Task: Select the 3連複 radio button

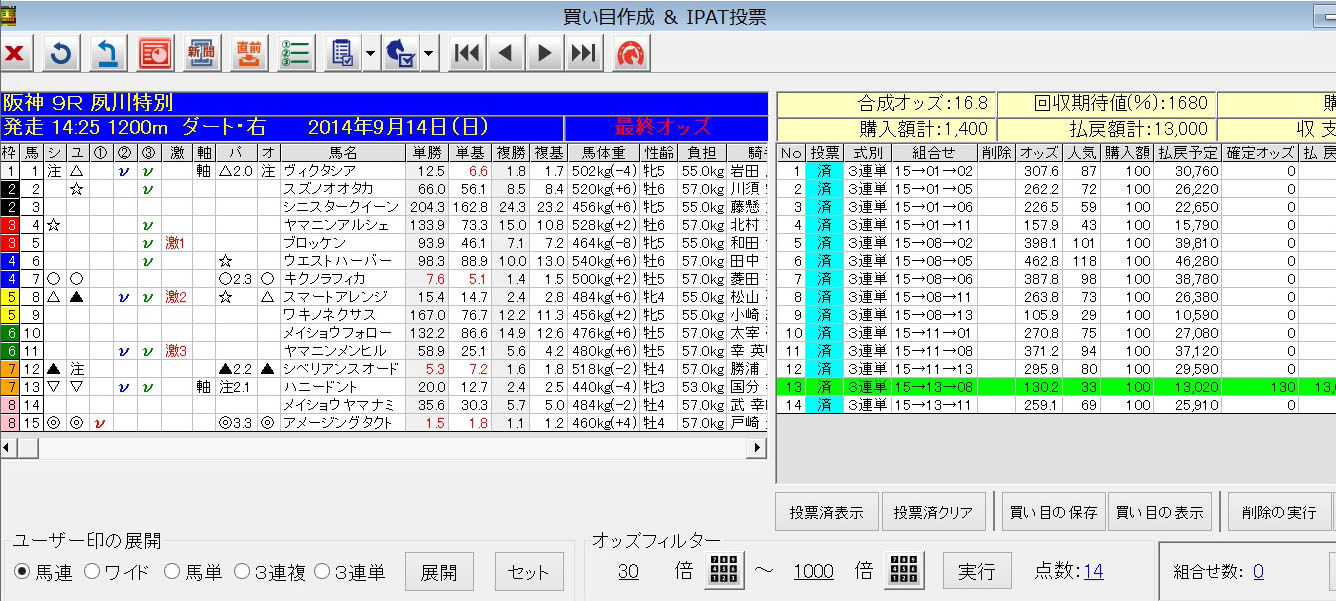Action: click(241, 571)
